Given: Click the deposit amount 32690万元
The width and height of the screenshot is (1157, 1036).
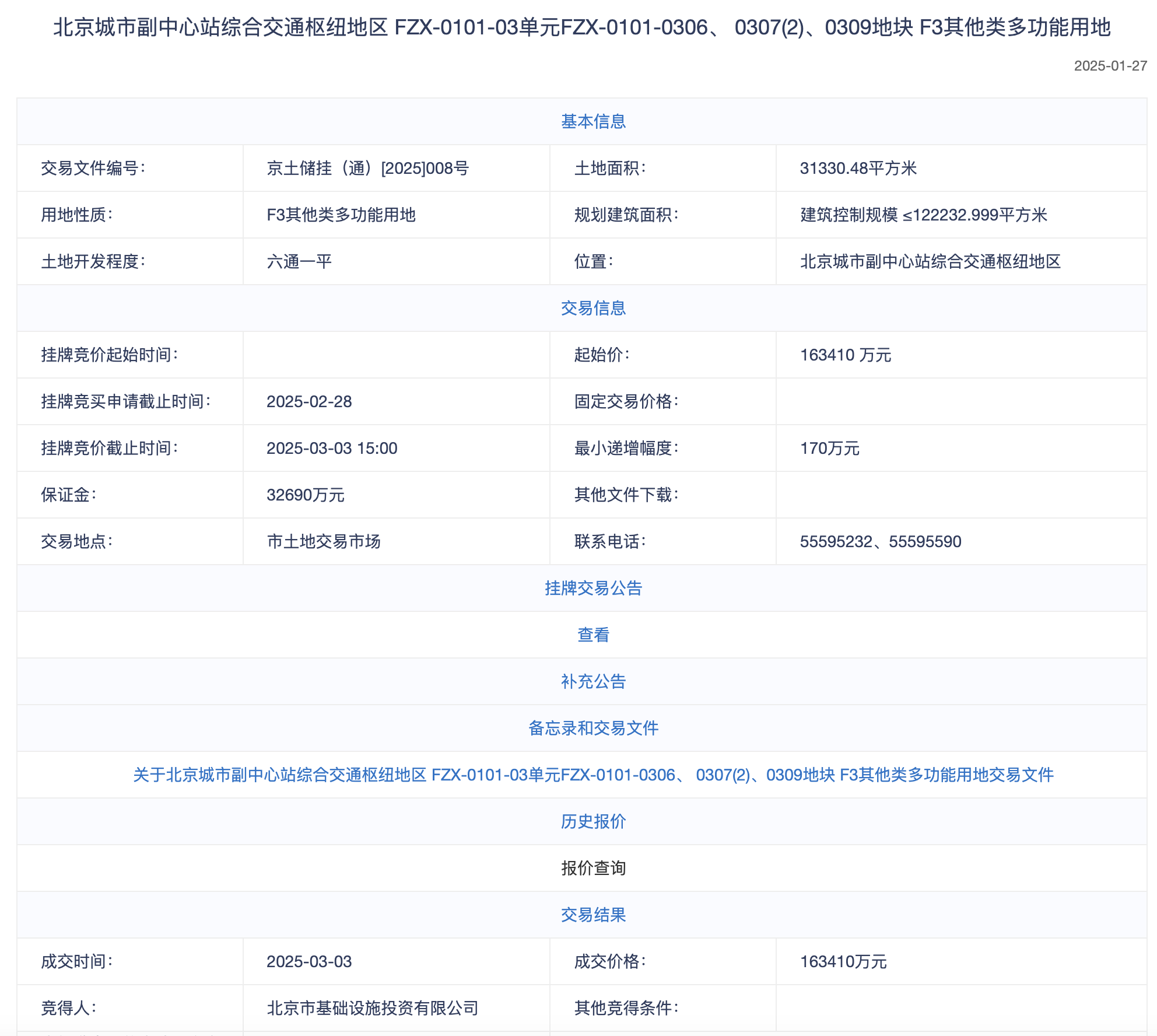Looking at the screenshot, I should tap(305, 495).
